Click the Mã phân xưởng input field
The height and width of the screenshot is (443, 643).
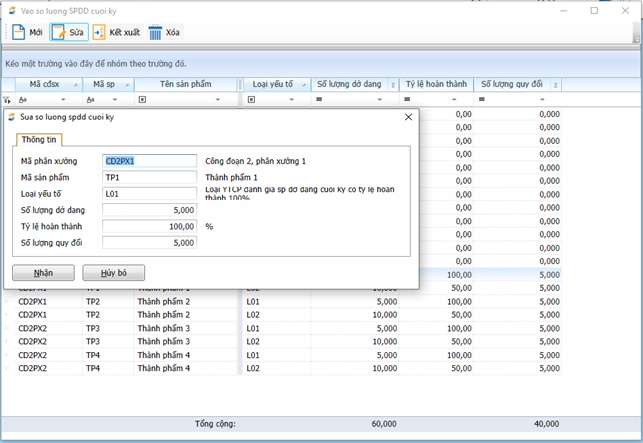tap(150, 160)
